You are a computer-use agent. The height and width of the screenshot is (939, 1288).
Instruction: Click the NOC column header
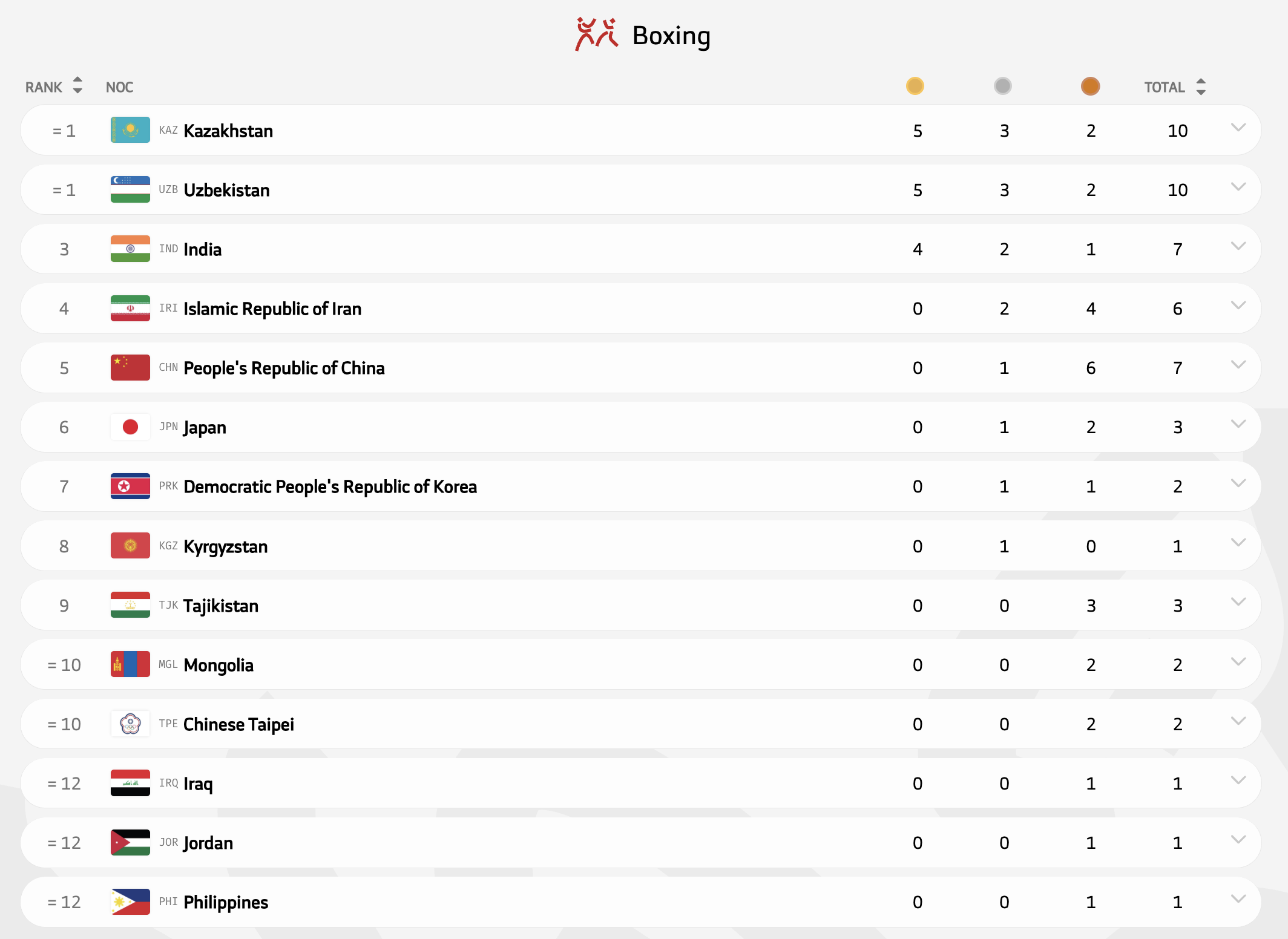coord(119,87)
